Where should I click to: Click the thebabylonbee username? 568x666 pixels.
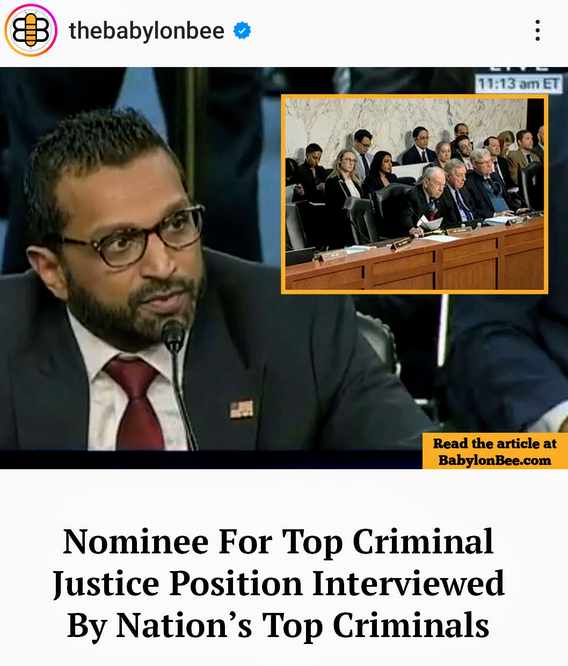(147, 31)
